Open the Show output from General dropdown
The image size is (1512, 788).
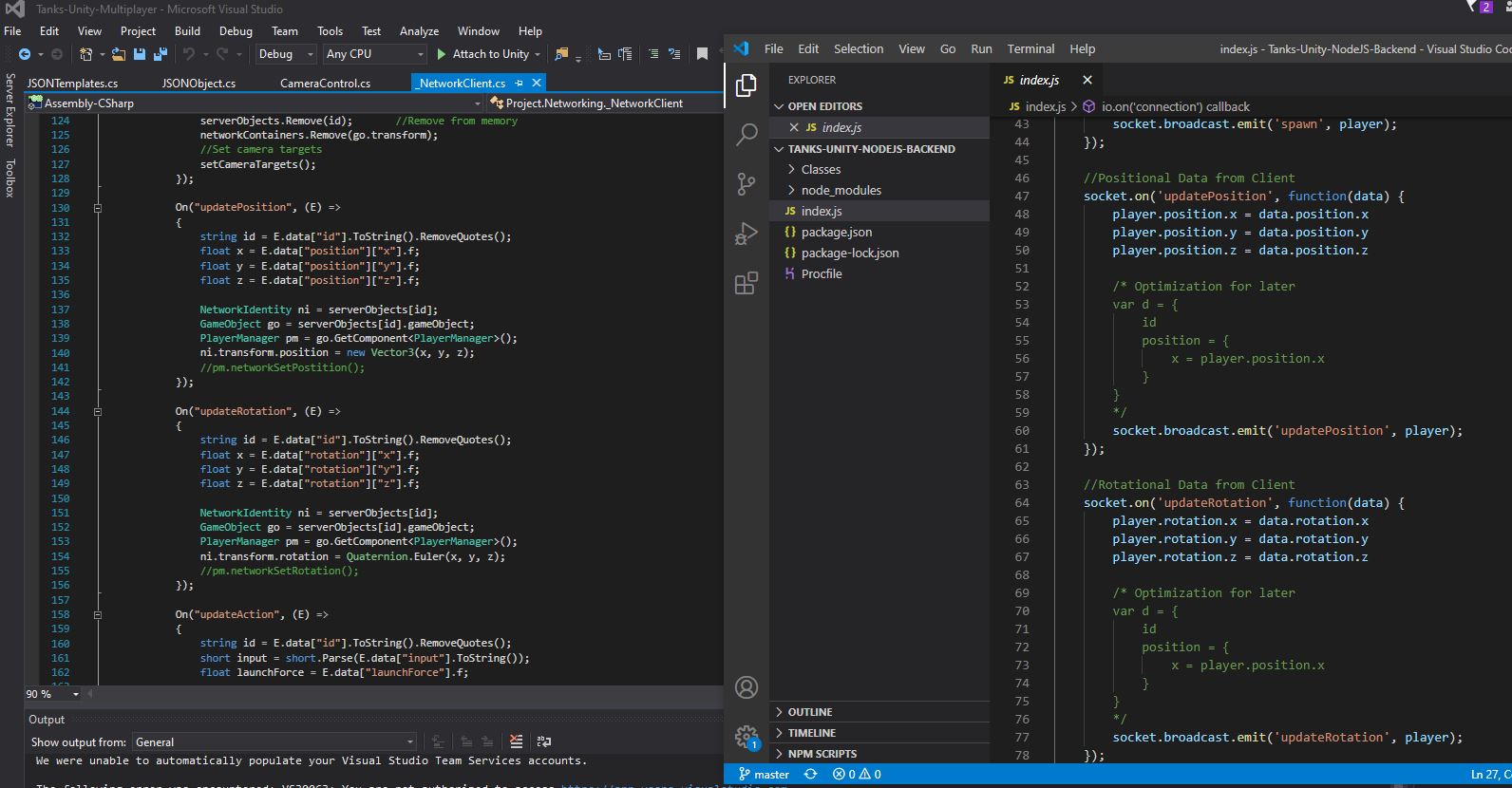pyautogui.click(x=274, y=741)
